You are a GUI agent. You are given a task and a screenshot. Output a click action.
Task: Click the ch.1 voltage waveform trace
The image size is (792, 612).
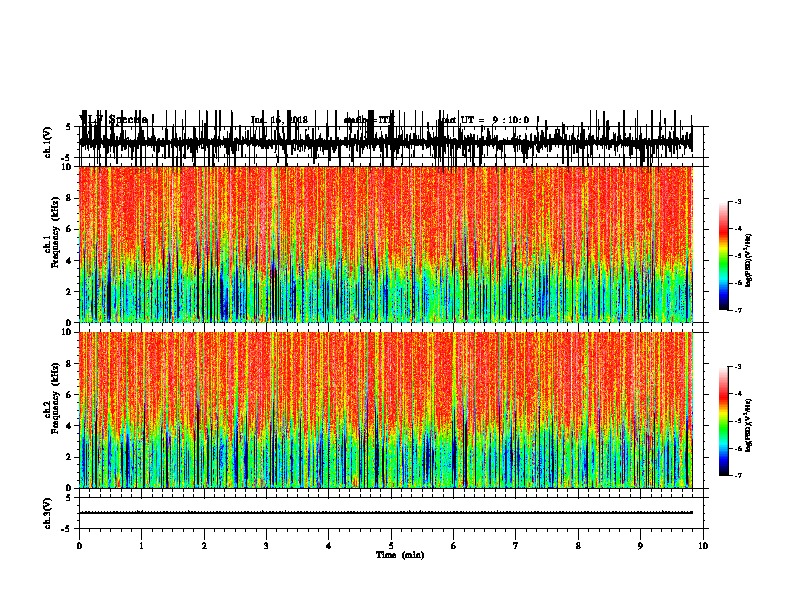tap(385, 142)
